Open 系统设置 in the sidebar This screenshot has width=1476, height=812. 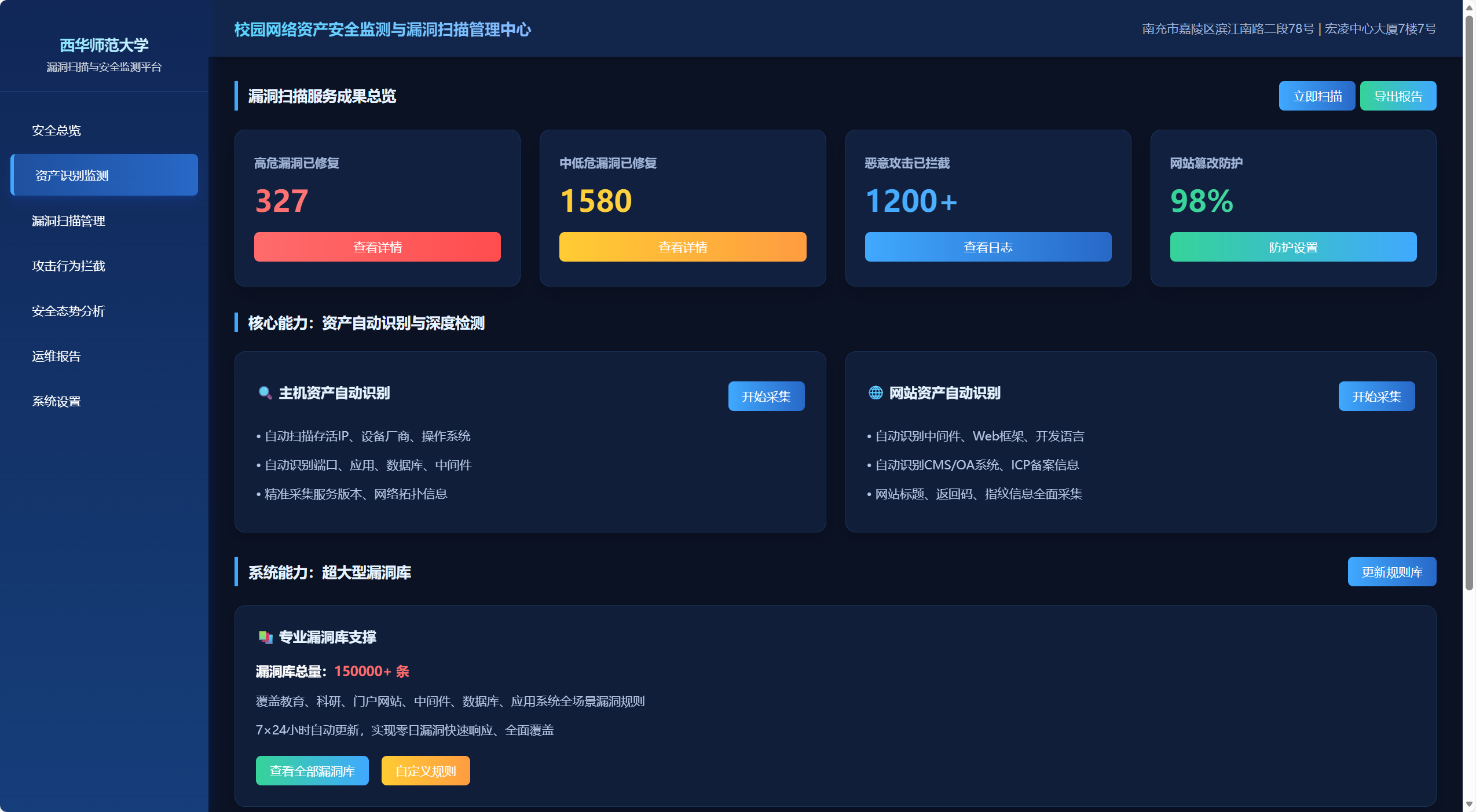[104, 401]
